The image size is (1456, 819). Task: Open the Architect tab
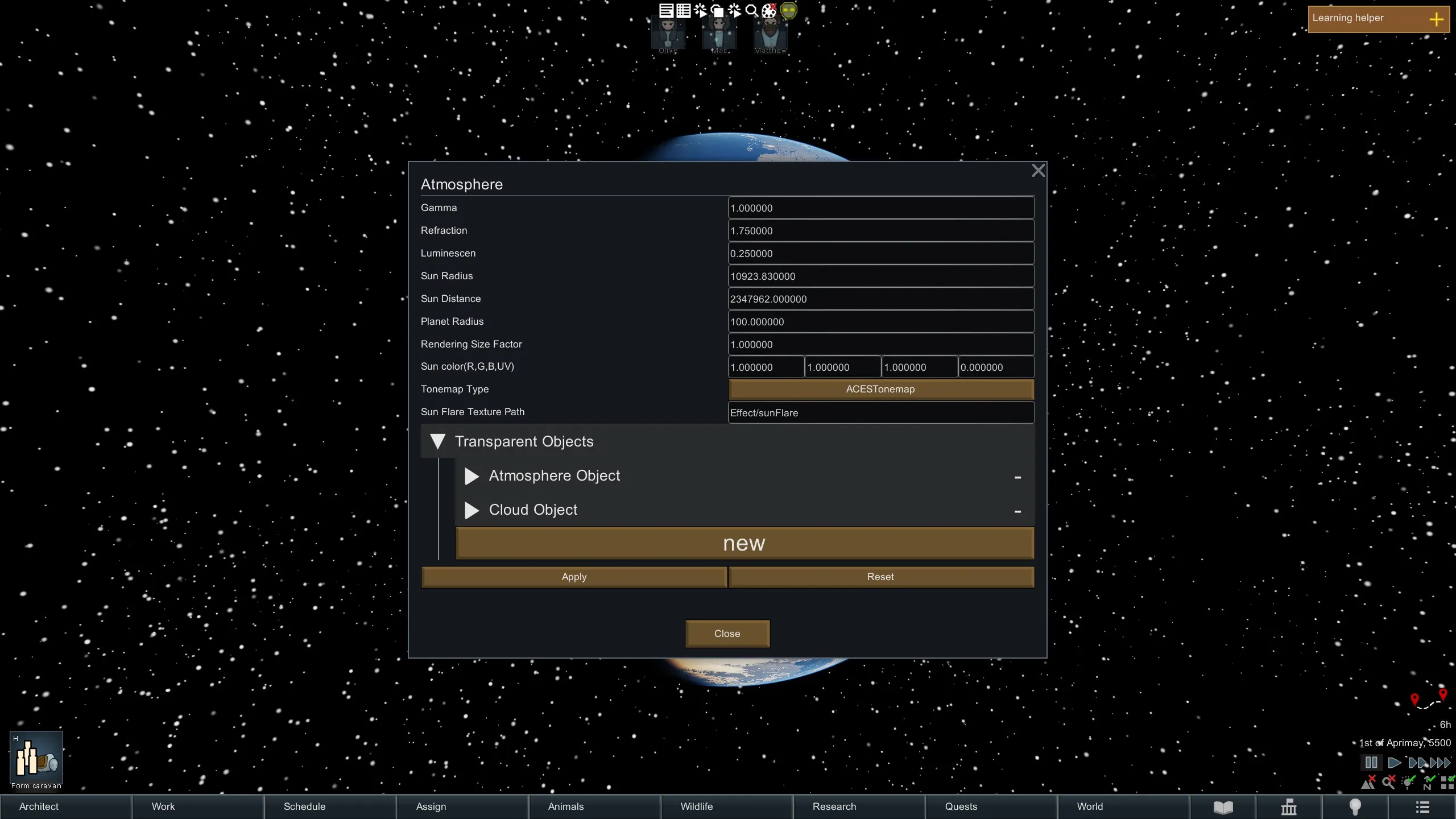39,806
